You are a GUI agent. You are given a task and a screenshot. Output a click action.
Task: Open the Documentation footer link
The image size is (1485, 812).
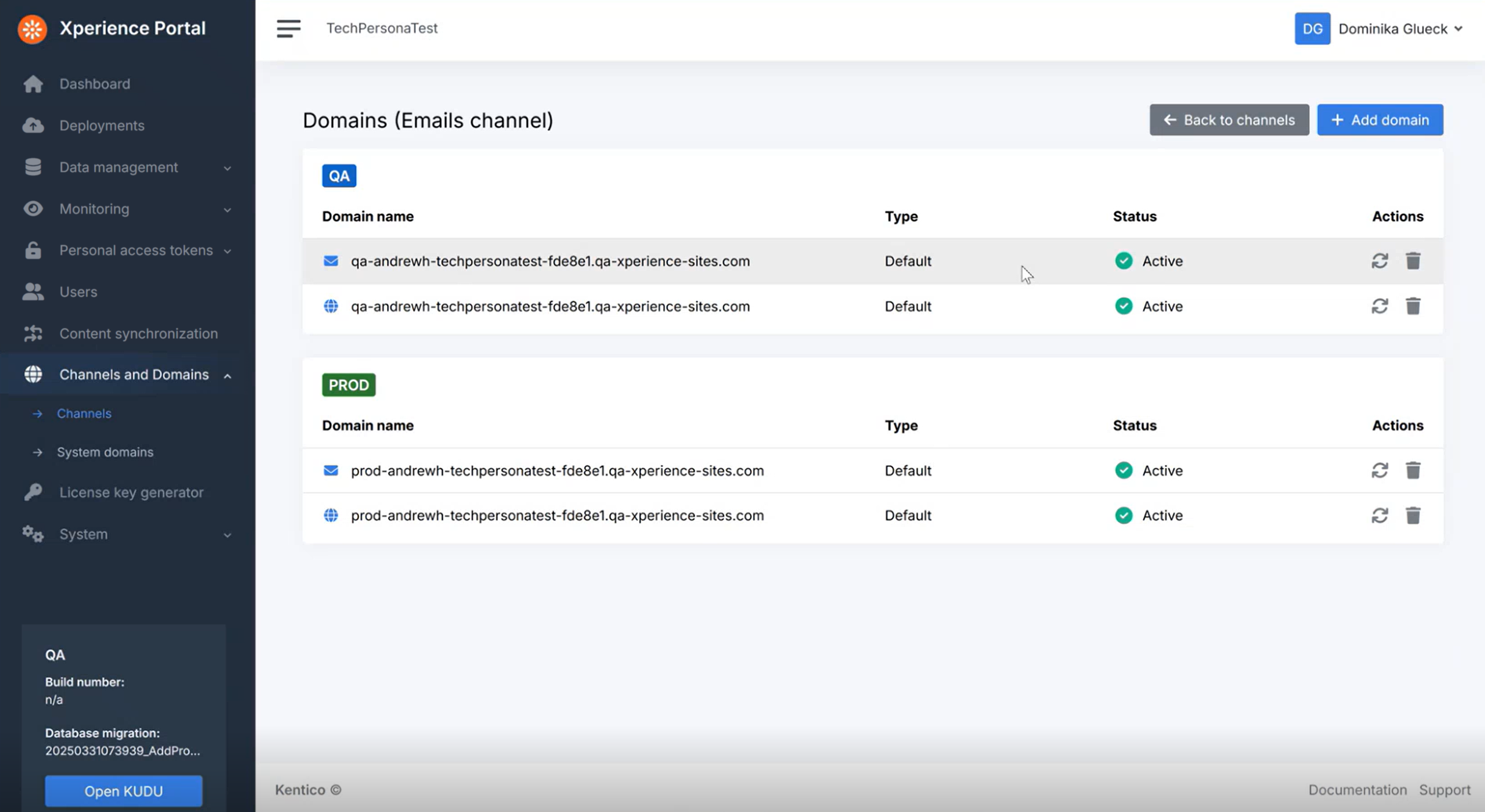(x=1357, y=789)
